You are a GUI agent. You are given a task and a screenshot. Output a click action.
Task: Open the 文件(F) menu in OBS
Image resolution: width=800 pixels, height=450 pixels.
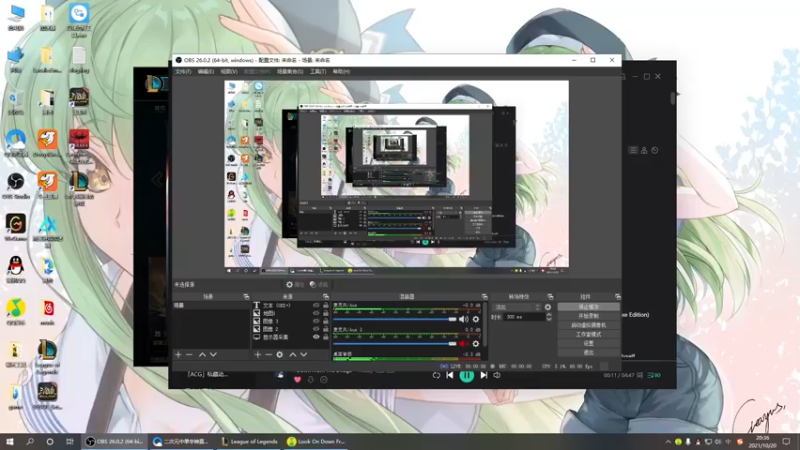click(x=183, y=72)
